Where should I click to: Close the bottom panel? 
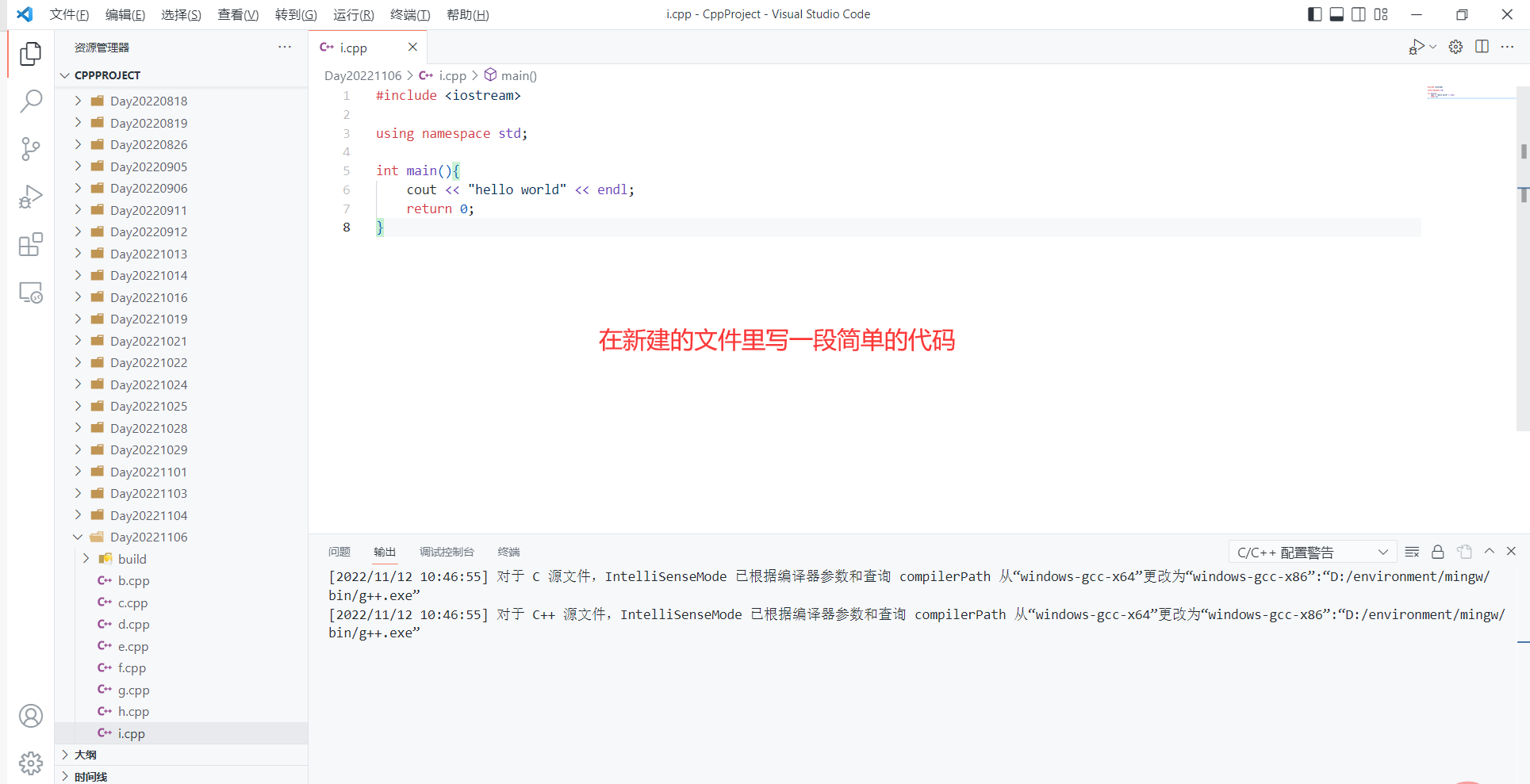(1511, 551)
